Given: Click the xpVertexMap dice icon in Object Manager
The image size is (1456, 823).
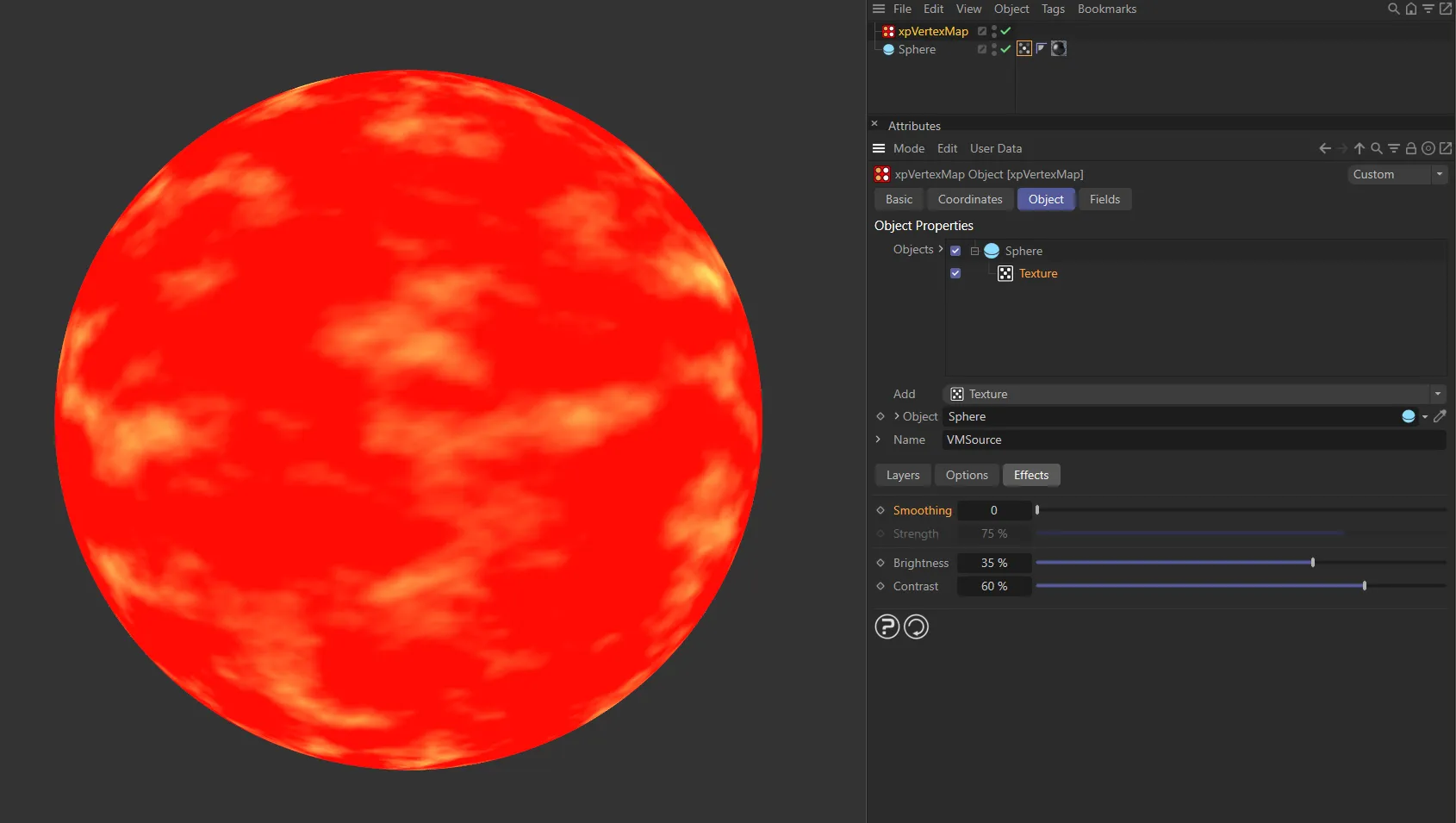Looking at the screenshot, I should tap(888, 31).
